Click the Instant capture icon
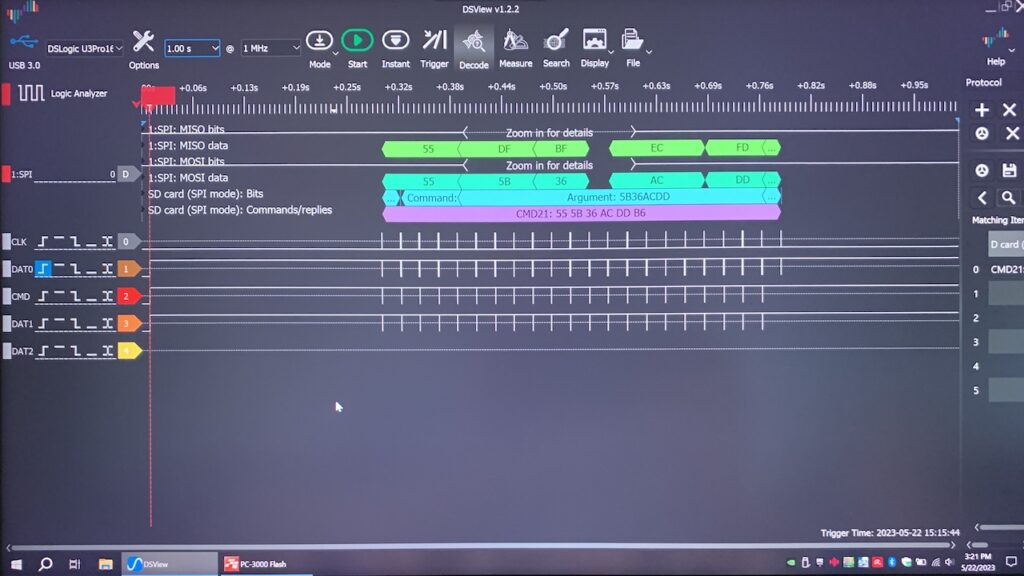Viewport: 1024px width, 576px height. click(395, 41)
